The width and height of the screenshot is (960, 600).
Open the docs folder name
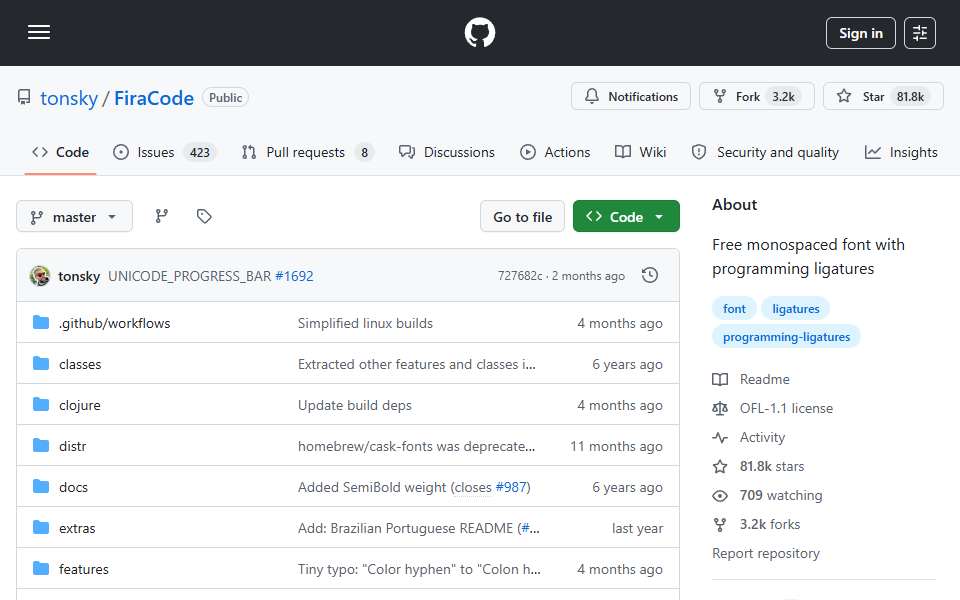tap(73, 487)
